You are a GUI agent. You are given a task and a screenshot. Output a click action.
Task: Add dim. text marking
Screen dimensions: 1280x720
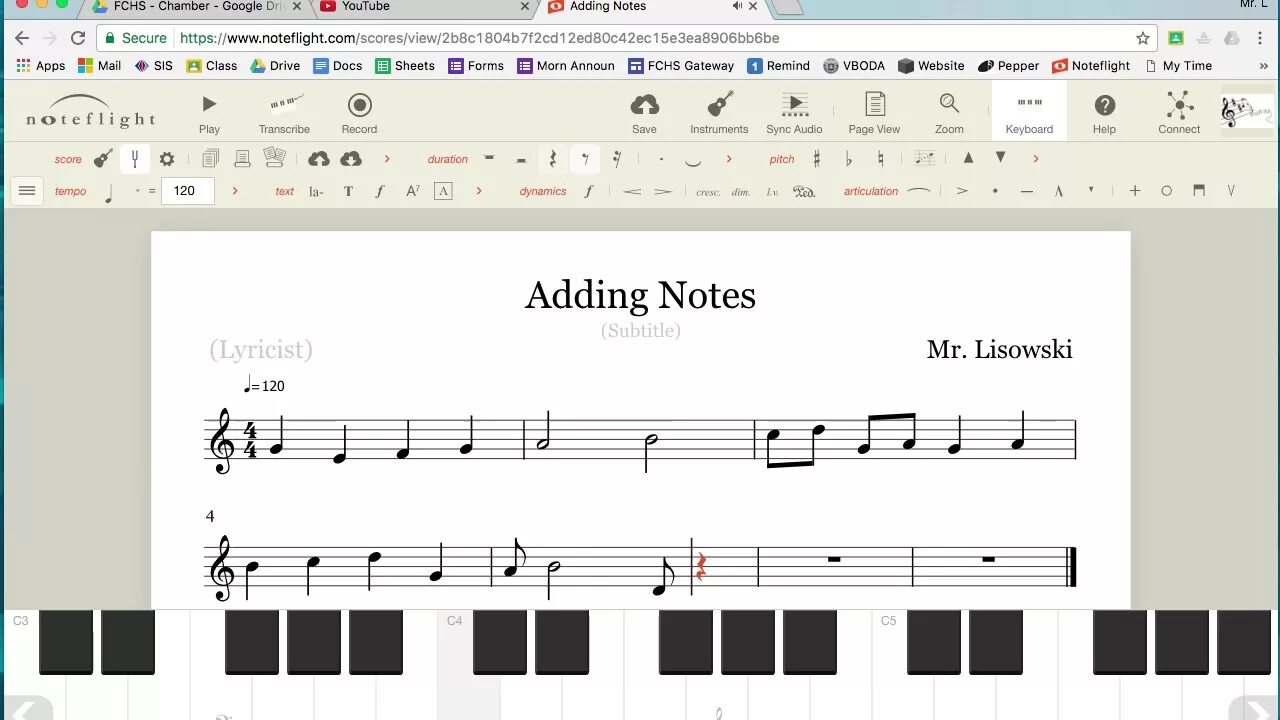point(740,192)
